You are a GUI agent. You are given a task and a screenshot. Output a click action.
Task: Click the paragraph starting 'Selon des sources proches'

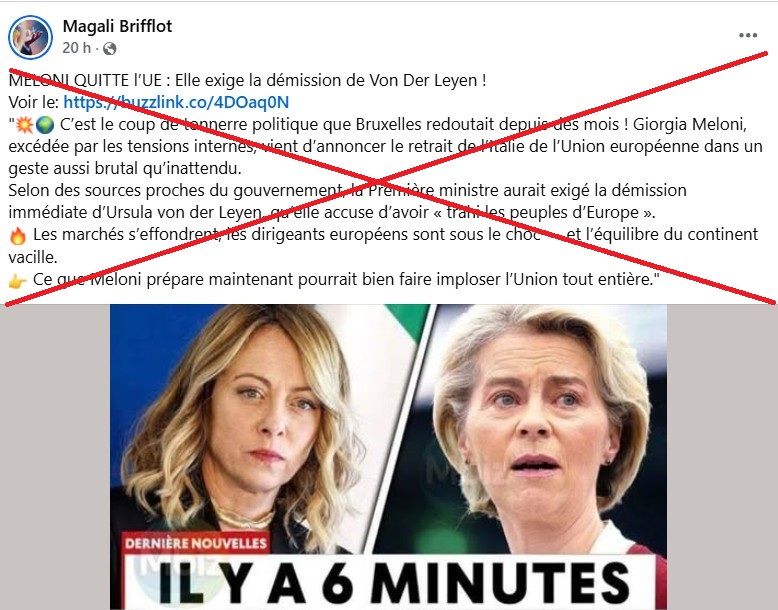click(x=347, y=202)
